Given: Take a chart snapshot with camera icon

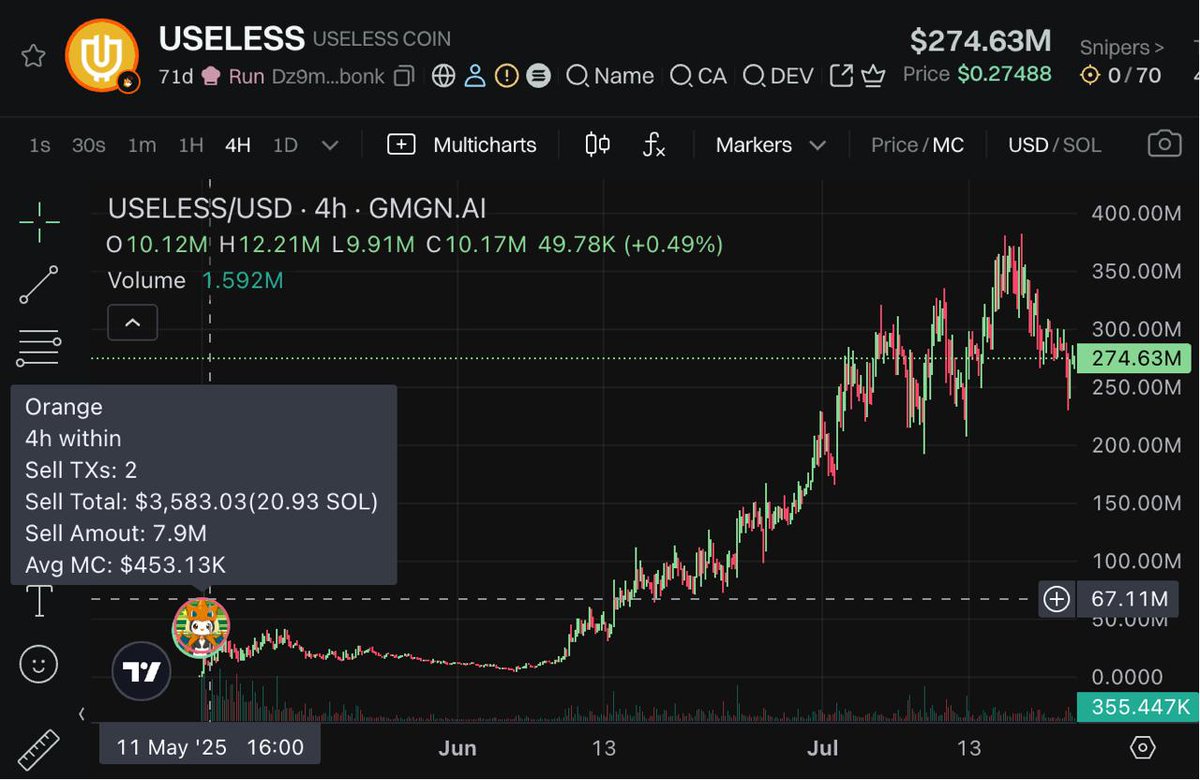Looking at the screenshot, I should pyautogui.click(x=1164, y=145).
